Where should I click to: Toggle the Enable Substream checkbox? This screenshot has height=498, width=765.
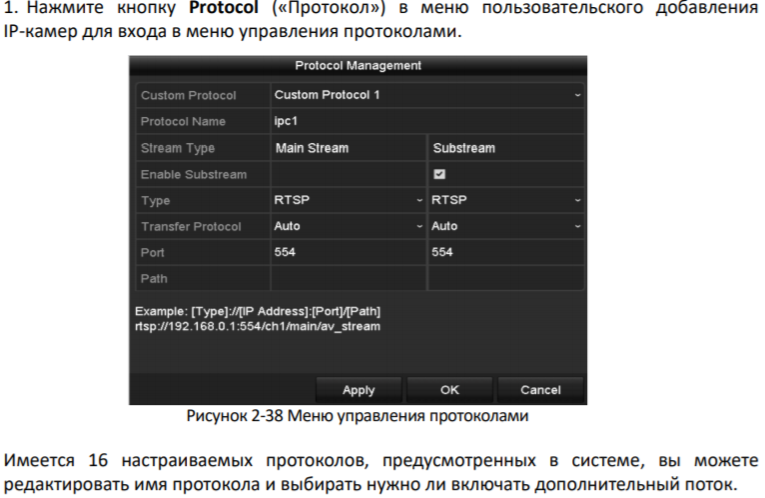coord(439,174)
